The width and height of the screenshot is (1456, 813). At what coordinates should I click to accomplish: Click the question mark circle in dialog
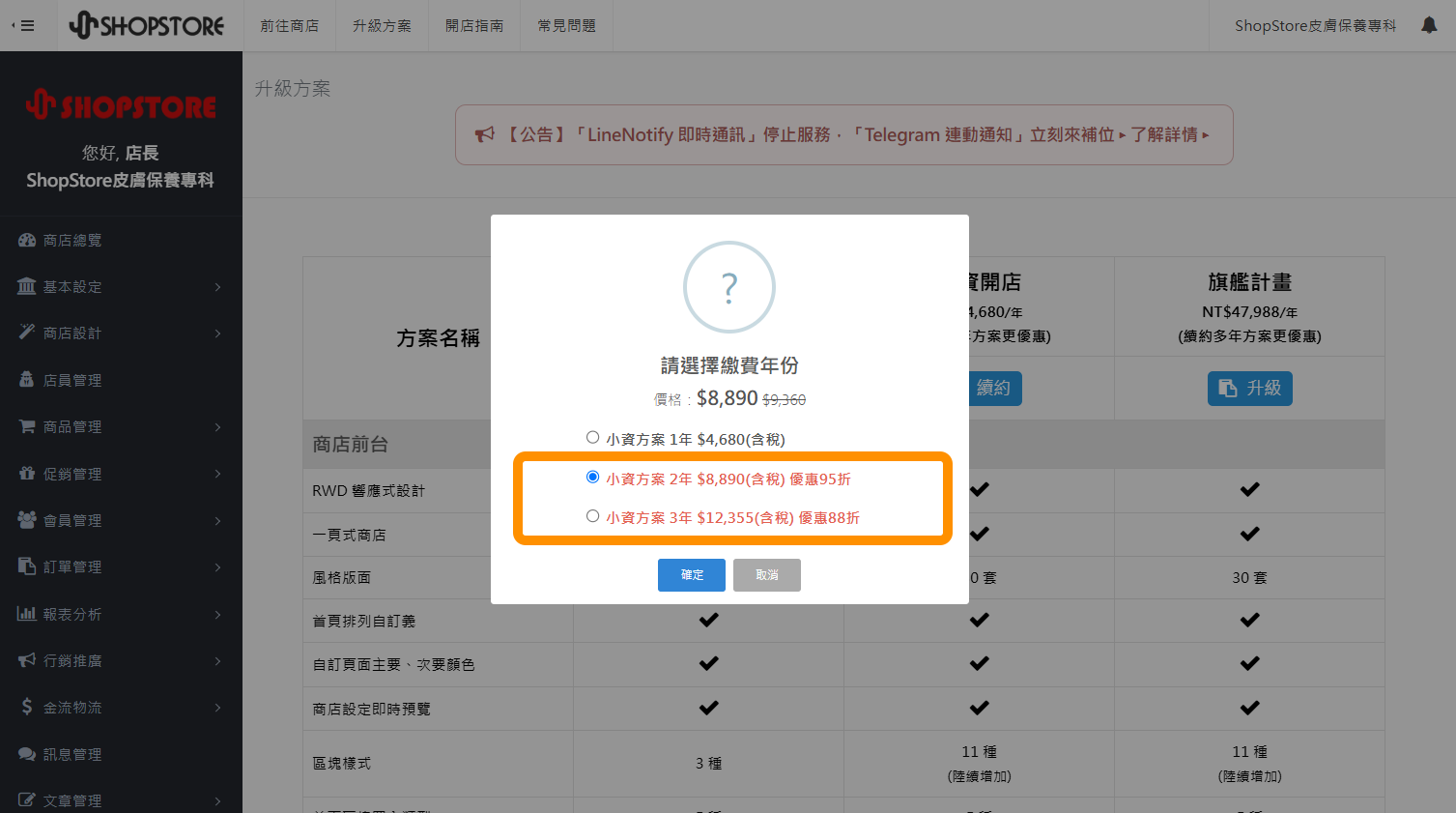coord(729,287)
